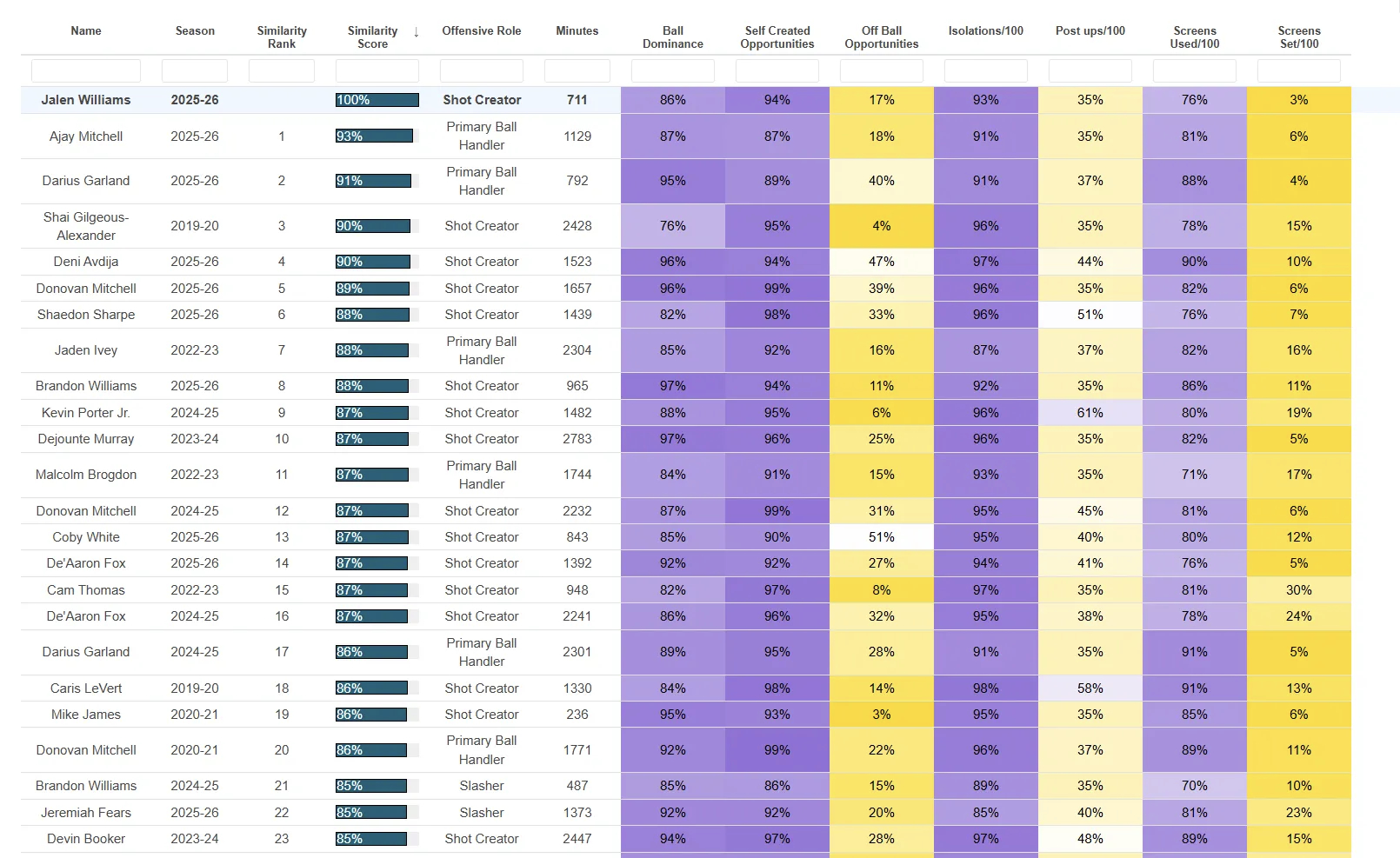
Task: Click the Season filter text box
Action: pyautogui.click(x=195, y=71)
